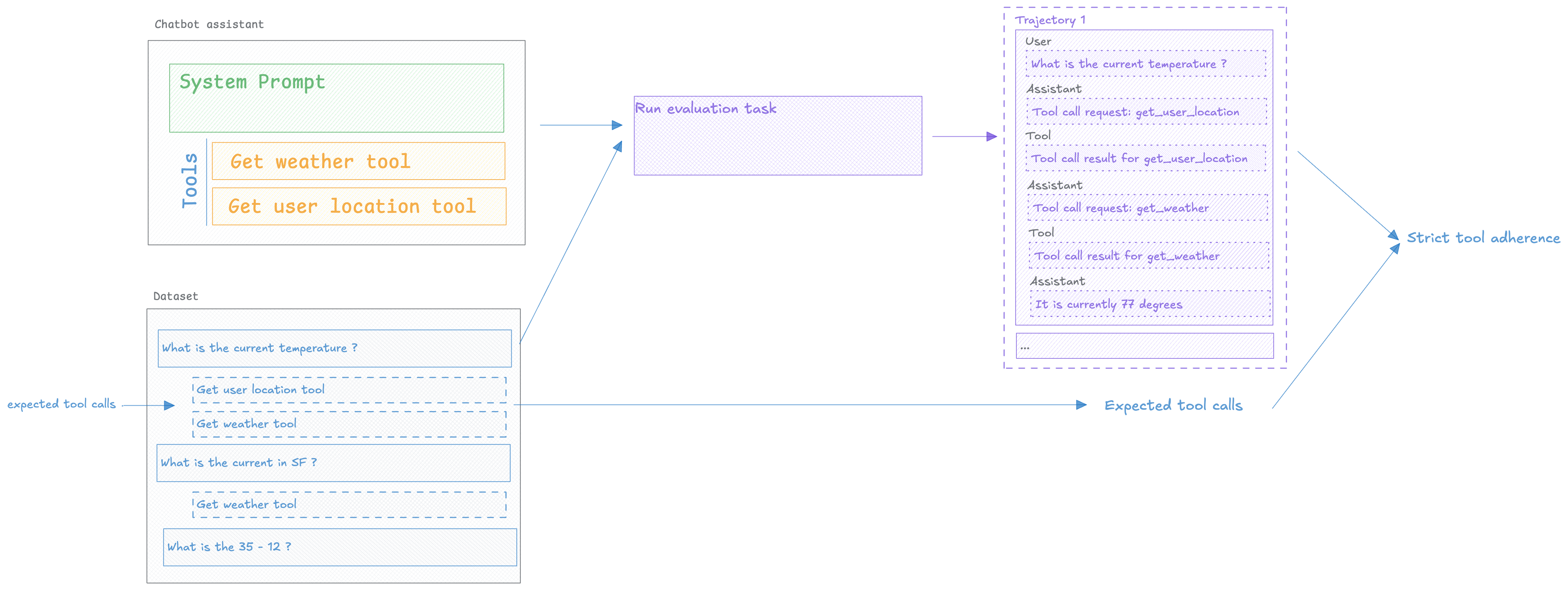Screen dimensions: 1568x590
Task: Select the Get weather tool box
Action: click(x=358, y=161)
